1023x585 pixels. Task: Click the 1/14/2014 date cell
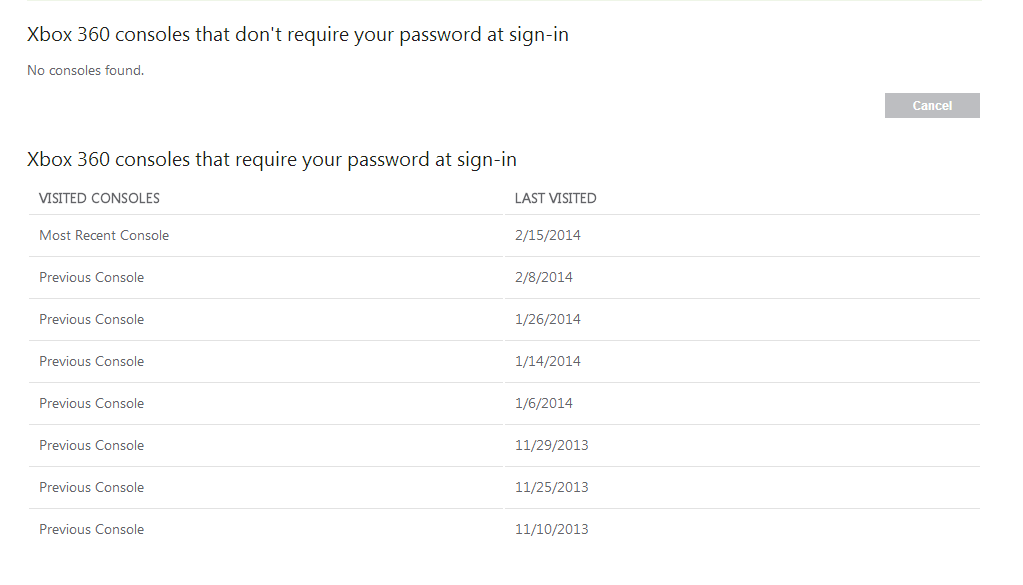(547, 362)
